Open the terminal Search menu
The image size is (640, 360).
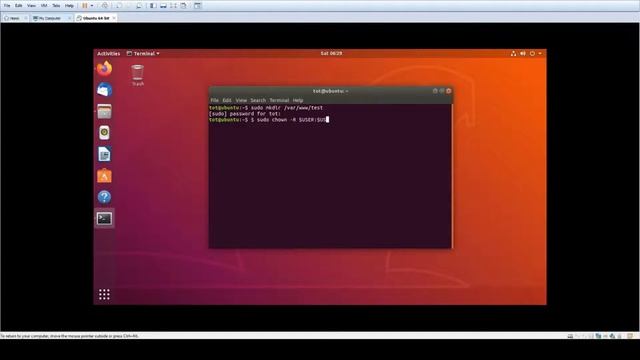(258, 100)
